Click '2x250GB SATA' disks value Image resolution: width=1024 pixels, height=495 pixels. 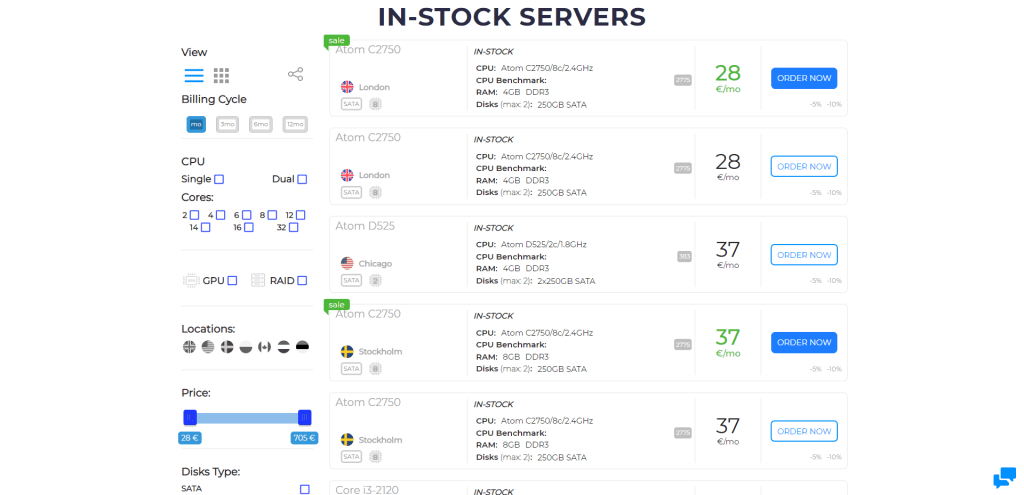[566, 281]
